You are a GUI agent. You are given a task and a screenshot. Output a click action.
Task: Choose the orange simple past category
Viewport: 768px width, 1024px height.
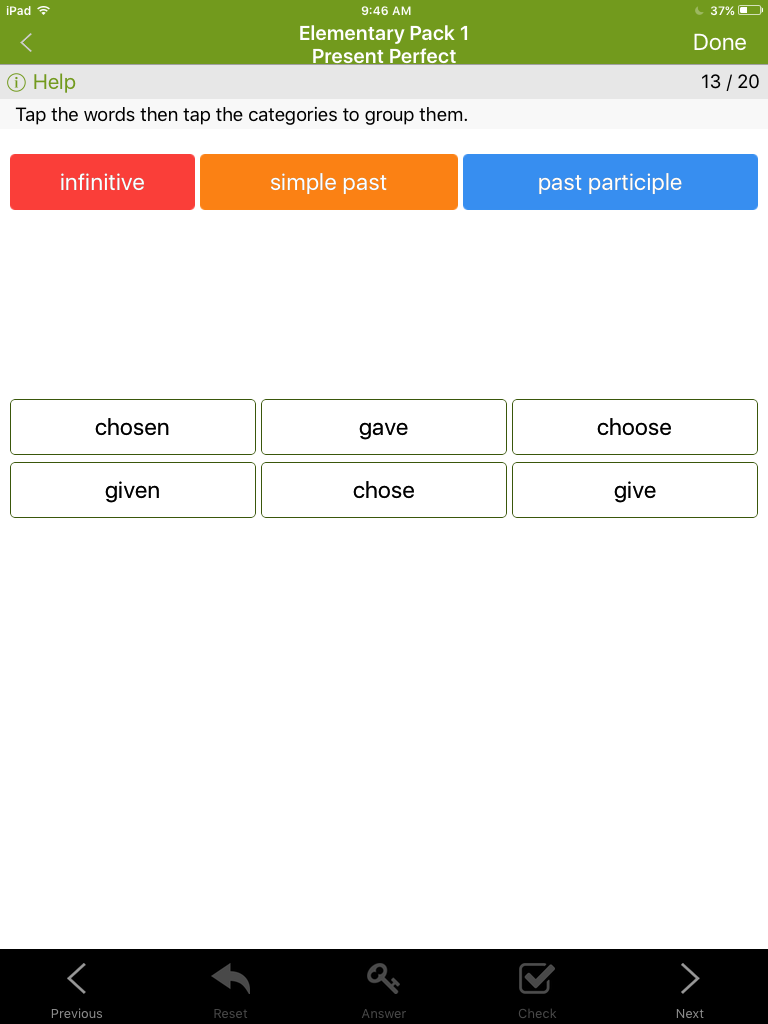pos(329,182)
